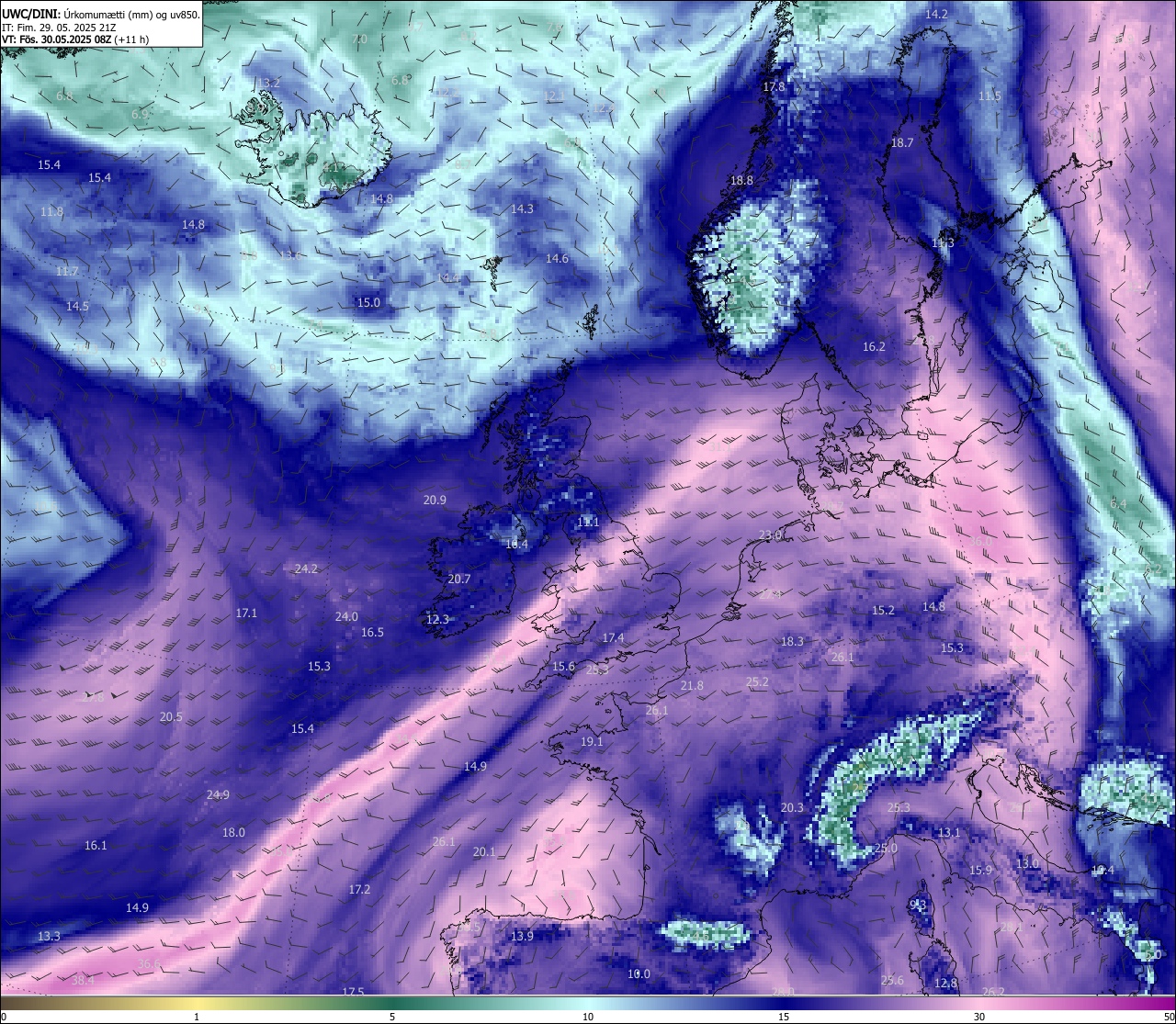Click the 13.0 value over the Adriatic
Viewport: 1176px width, 1024px height.
pyautogui.click(x=1027, y=864)
